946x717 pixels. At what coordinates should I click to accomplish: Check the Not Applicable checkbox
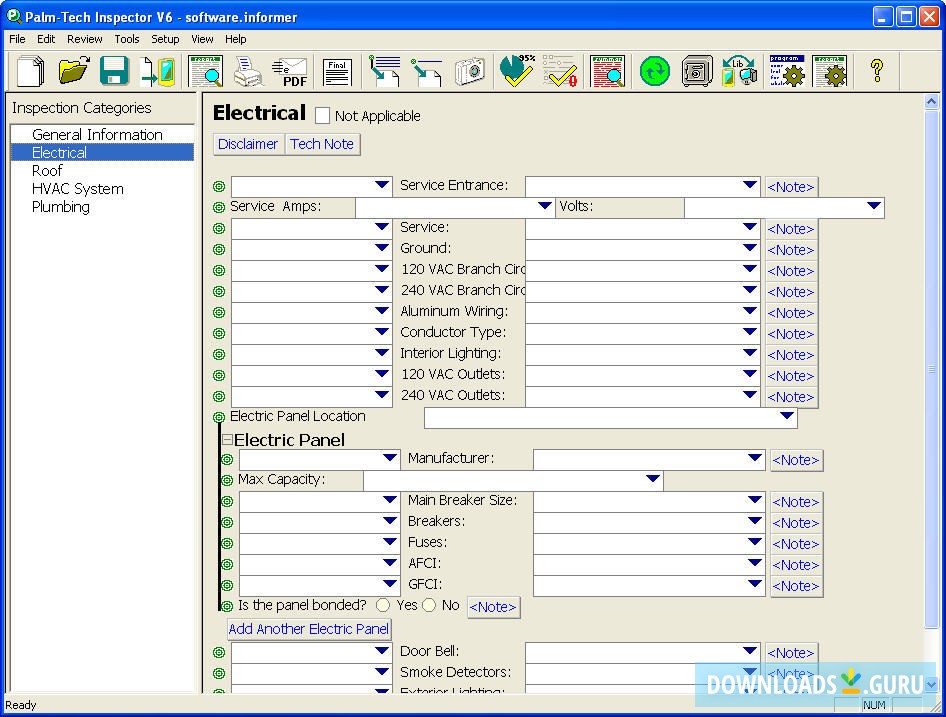[322, 116]
